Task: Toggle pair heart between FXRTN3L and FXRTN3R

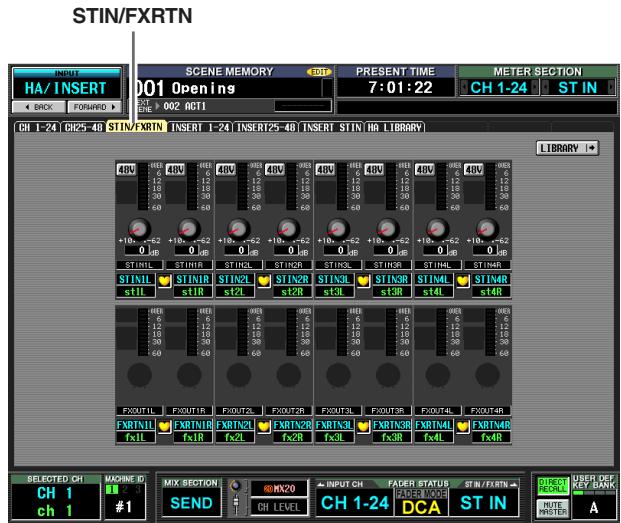Action: (363, 427)
